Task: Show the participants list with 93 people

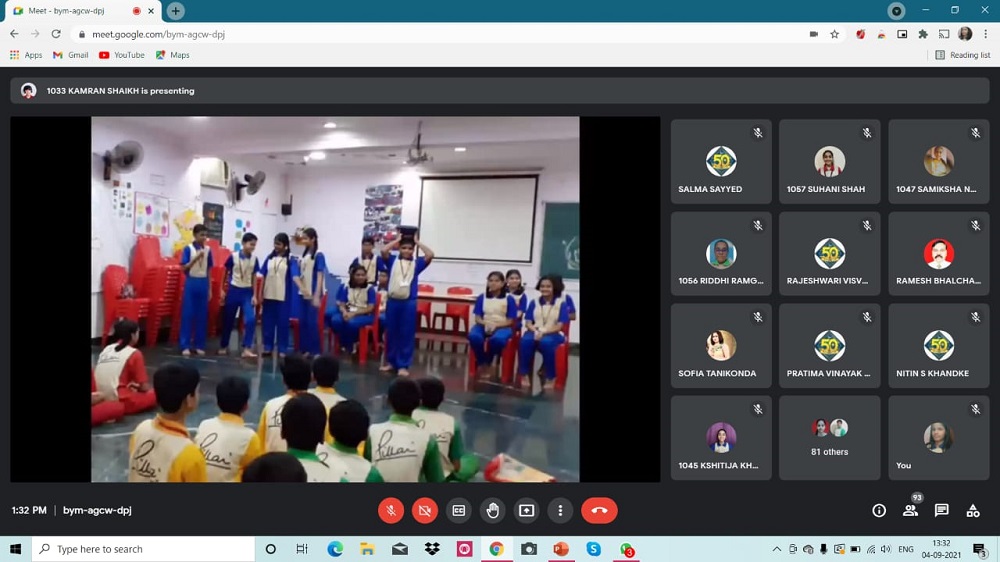Action: click(910, 510)
